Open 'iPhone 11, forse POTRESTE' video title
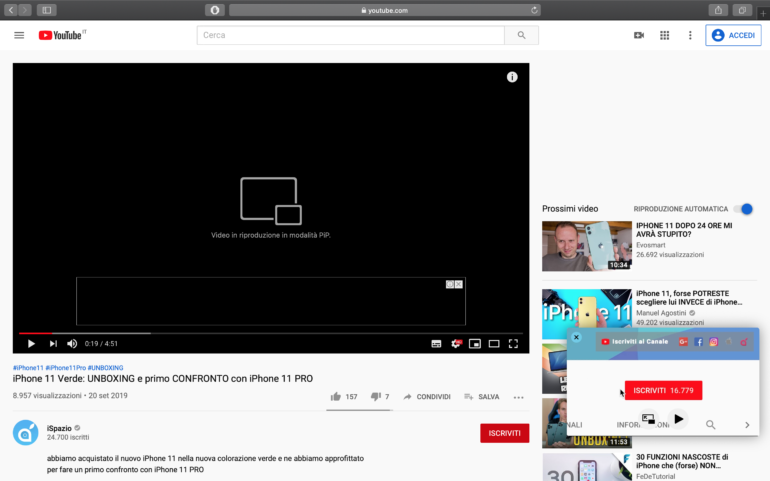 point(689,298)
